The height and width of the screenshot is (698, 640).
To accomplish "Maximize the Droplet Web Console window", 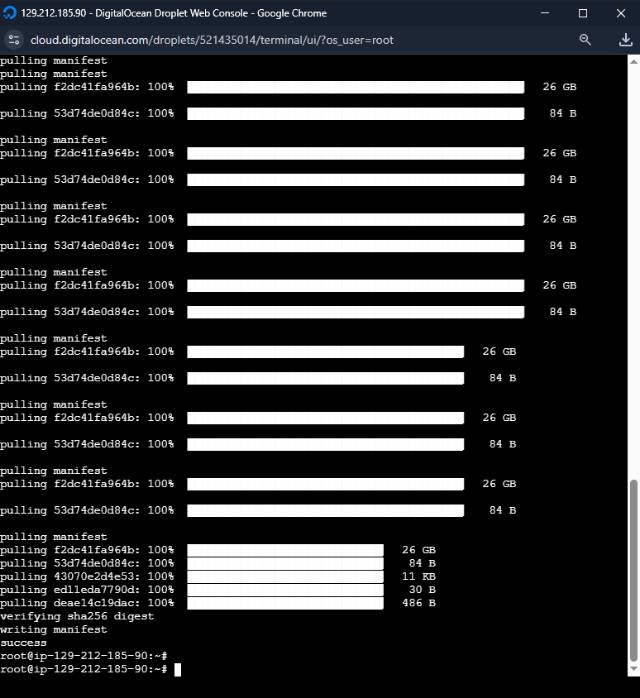I will [583, 13].
